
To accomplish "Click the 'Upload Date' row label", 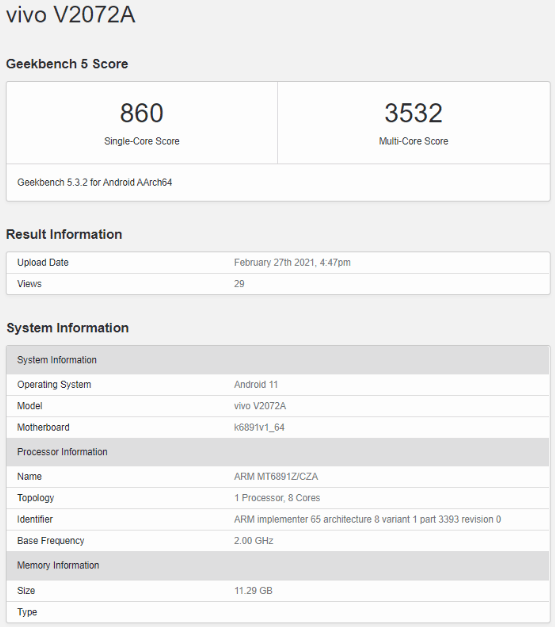I will (43, 263).
